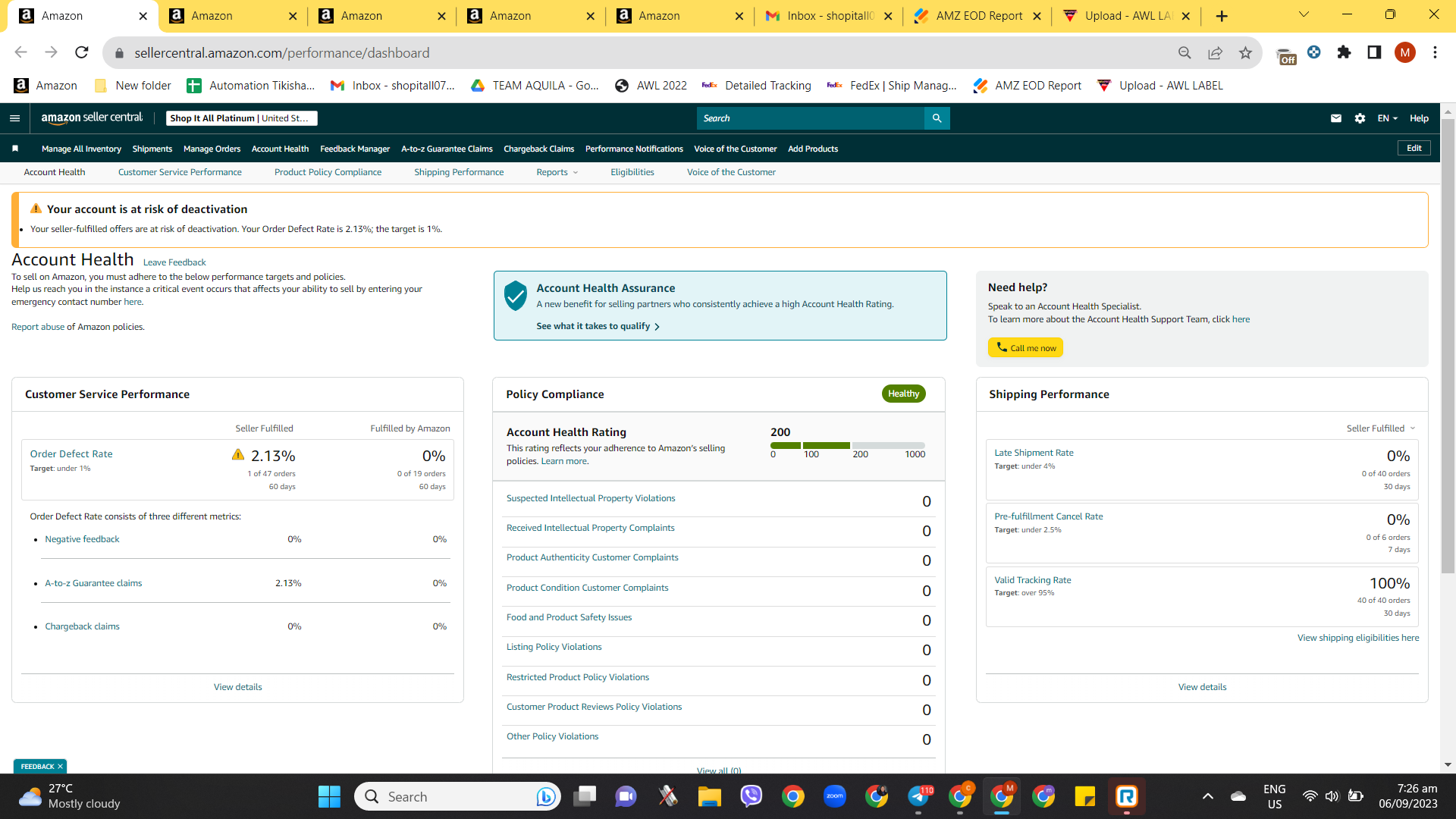This screenshot has width=1456, height=819.
Task: Open the Late Shipment Rate link
Action: (x=1034, y=453)
